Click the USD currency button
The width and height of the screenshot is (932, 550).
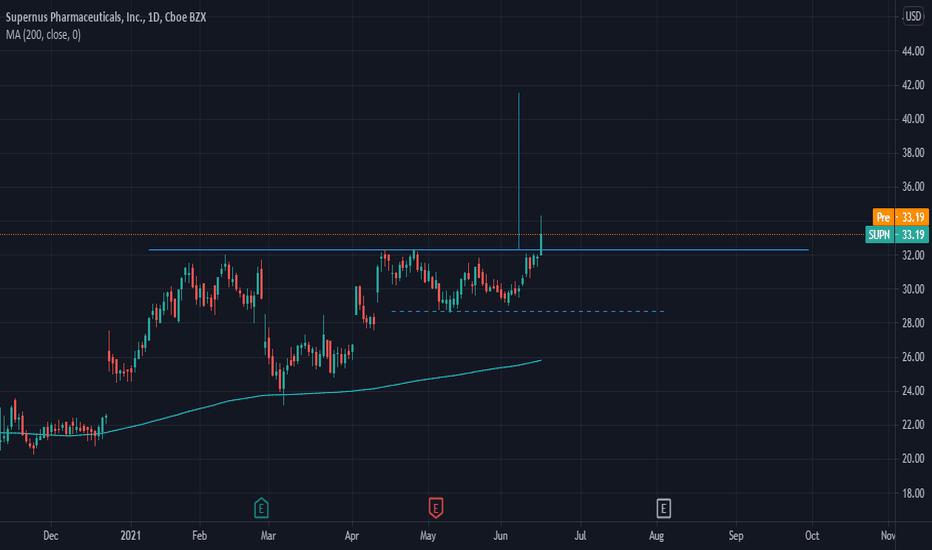coord(913,16)
